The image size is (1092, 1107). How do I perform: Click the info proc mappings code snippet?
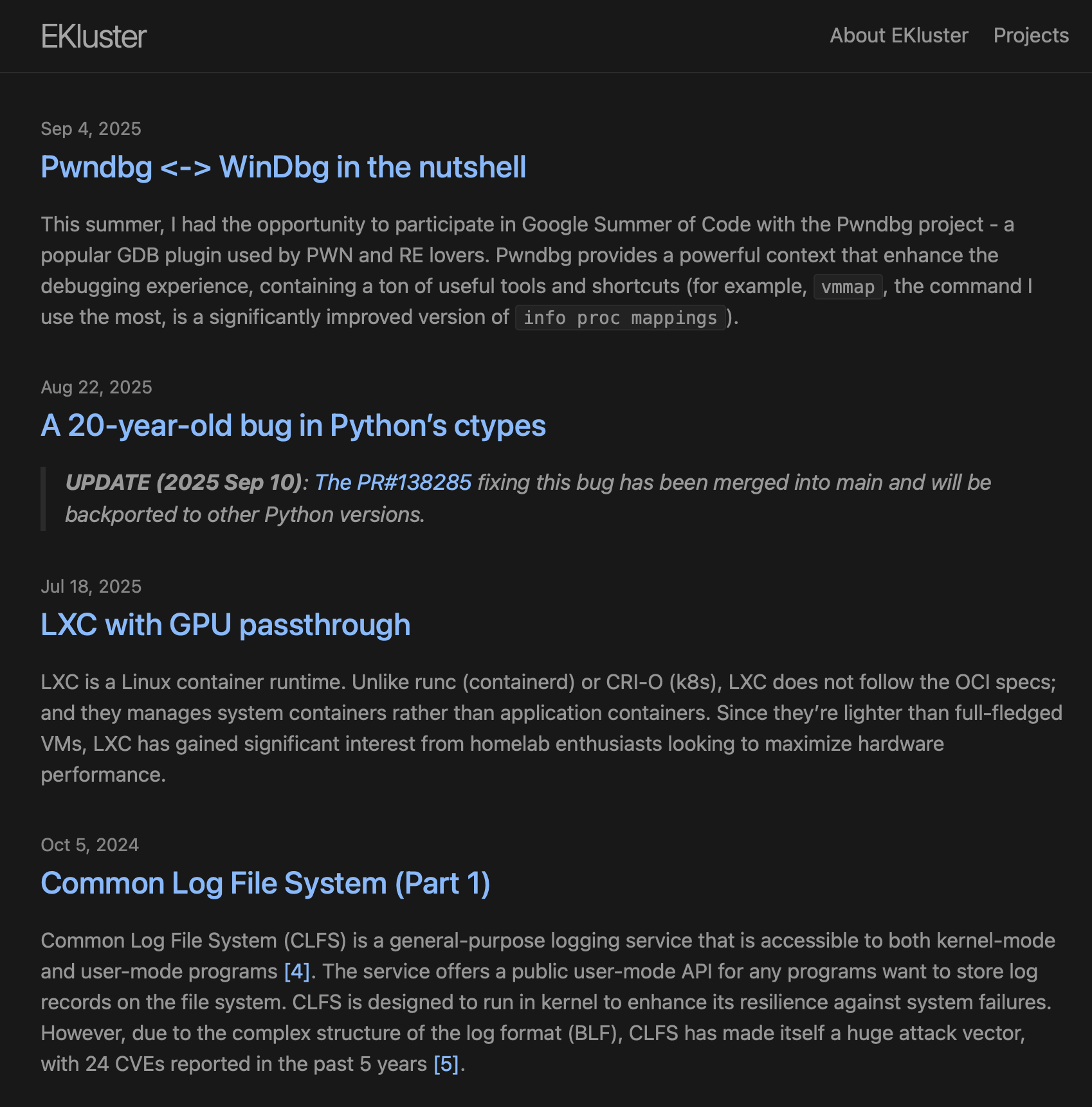pyautogui.click(x=620, y=318)
